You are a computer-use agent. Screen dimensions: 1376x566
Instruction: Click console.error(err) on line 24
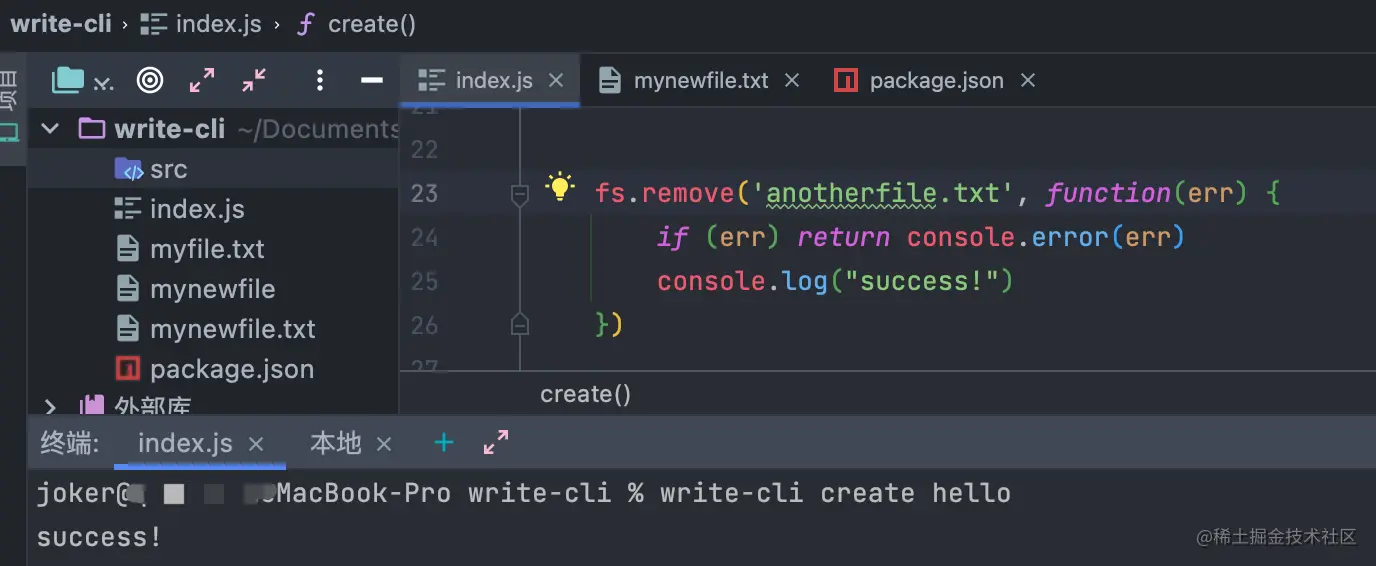pyautogui.click(x=1046, y=237)
